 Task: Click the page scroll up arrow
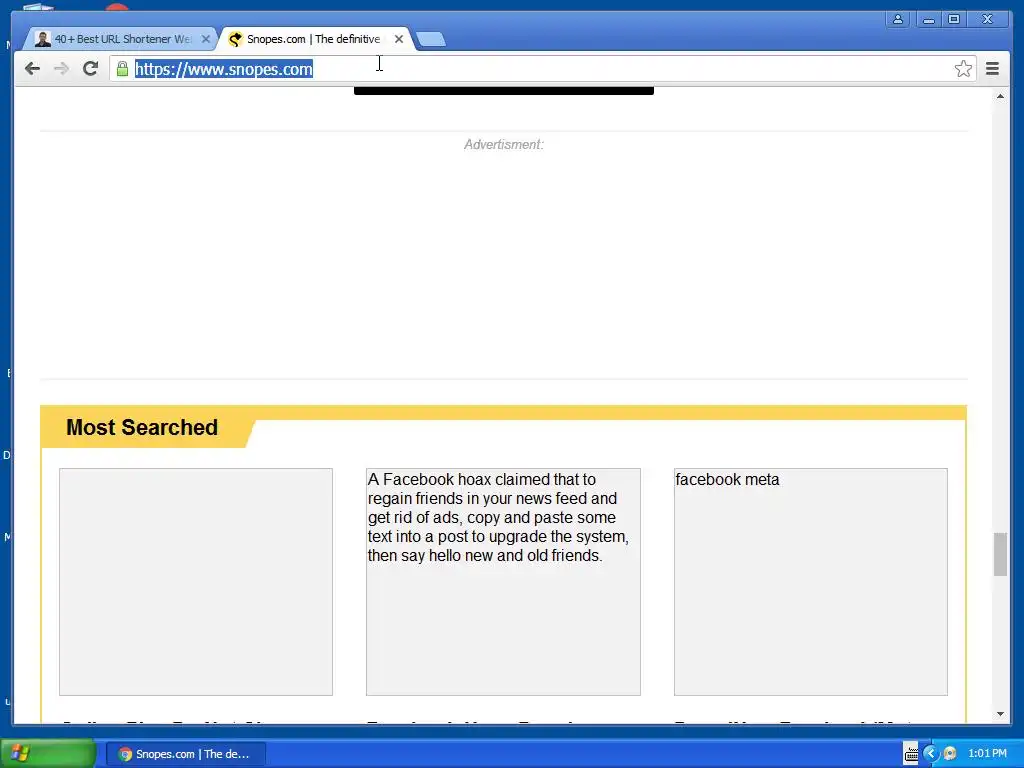[1000, 96]
